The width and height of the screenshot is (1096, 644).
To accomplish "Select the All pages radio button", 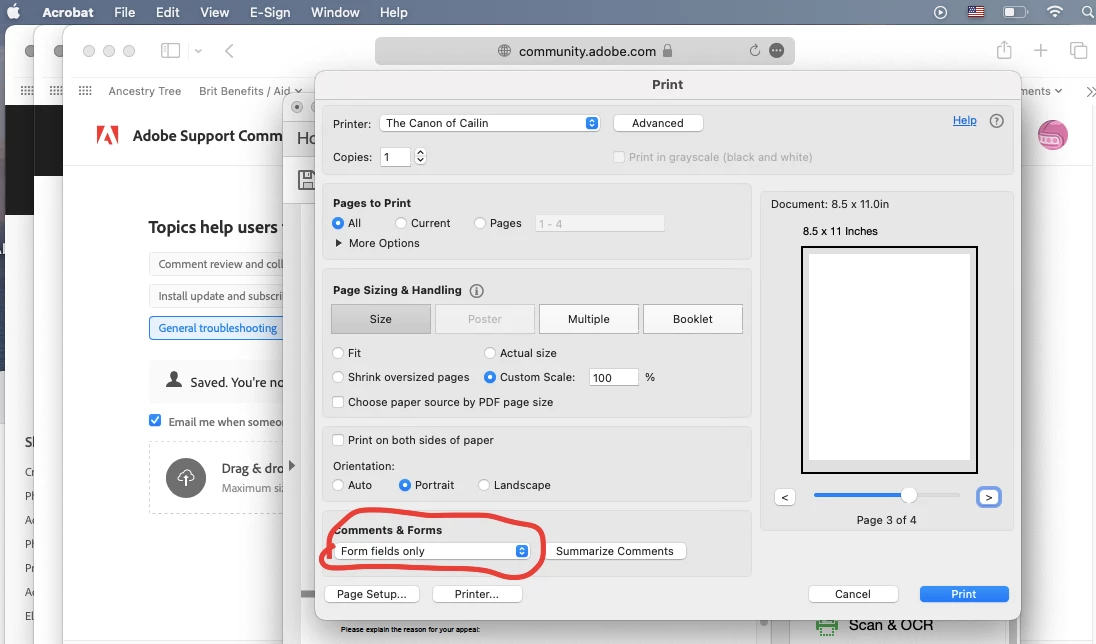I will coord(338,223).
